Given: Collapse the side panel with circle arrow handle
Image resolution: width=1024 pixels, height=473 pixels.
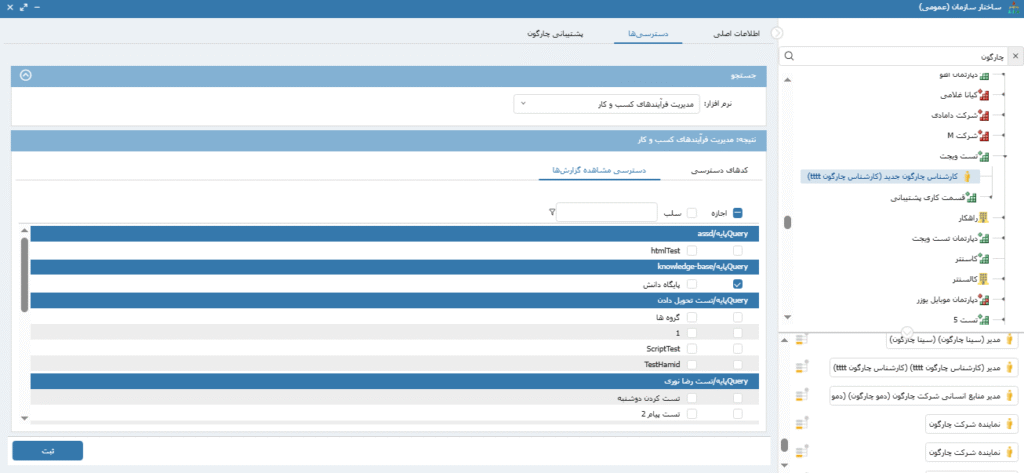Looking at the screenshot, I should pyautogui.click(x=777, y=33).
